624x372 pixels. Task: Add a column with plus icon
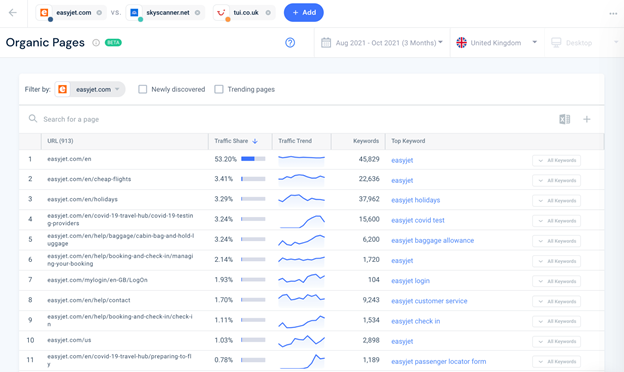click(587, 119)
